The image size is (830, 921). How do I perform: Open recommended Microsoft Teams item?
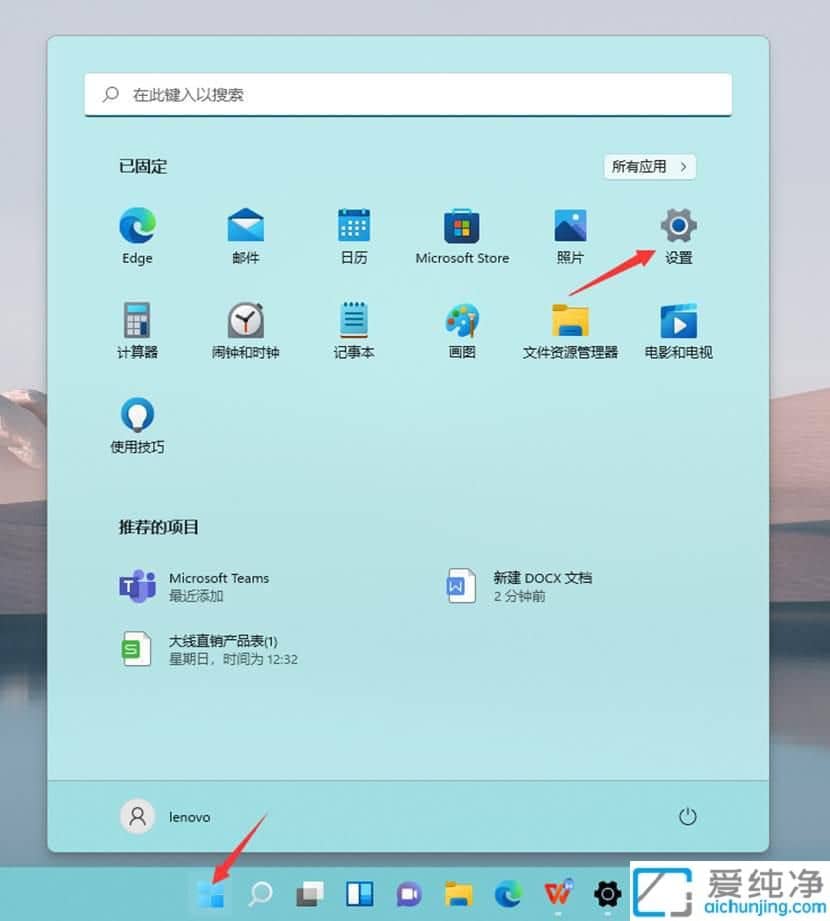click(x=194, y=586)
